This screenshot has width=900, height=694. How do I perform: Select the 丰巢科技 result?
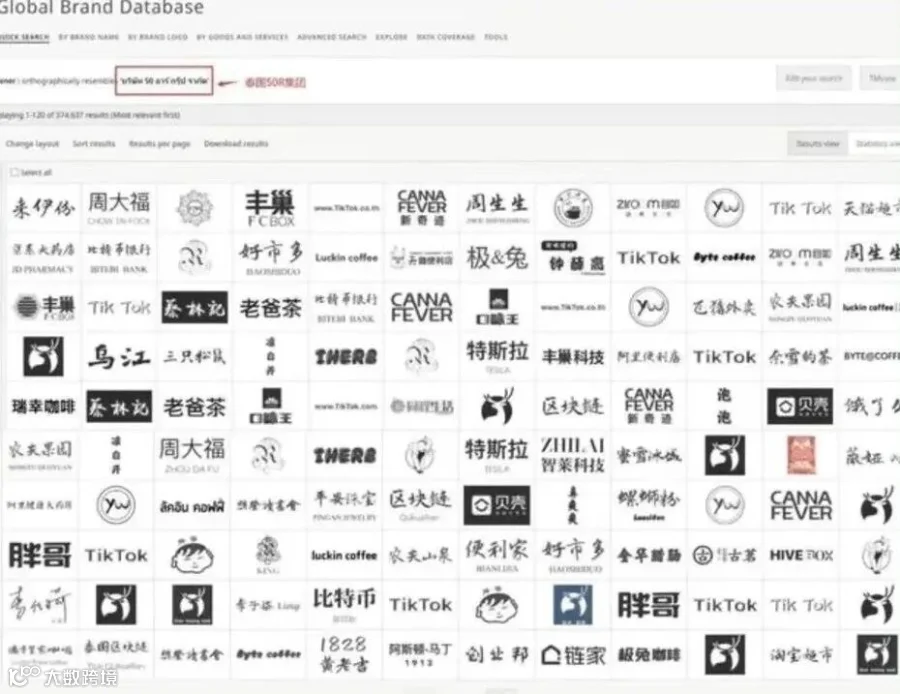coord(573,356)
